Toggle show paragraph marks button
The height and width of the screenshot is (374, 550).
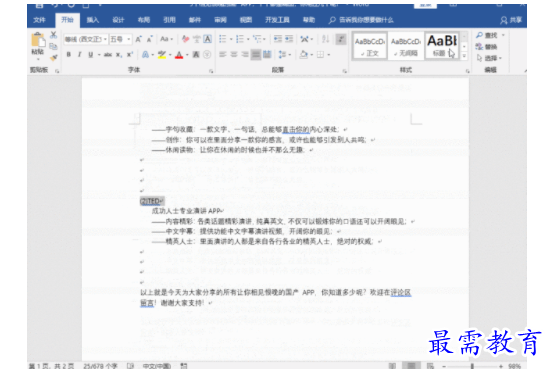tap(341, 39)
